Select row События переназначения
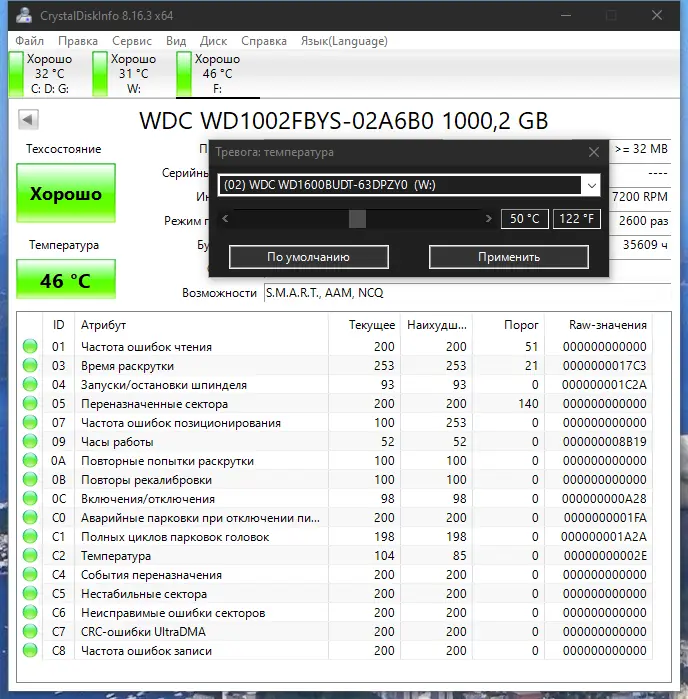 335,575
